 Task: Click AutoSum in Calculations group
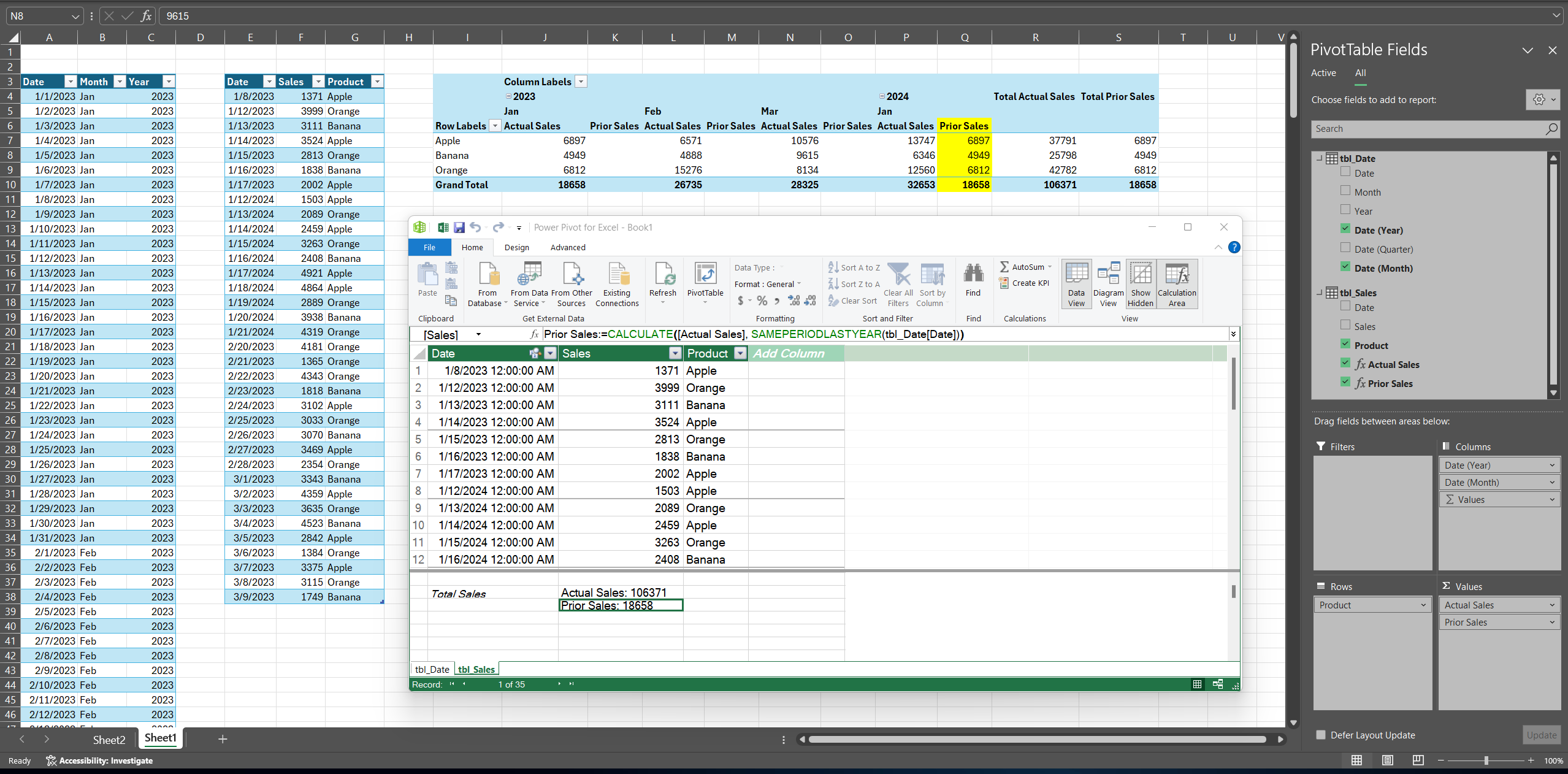(x=1026, y=267)
